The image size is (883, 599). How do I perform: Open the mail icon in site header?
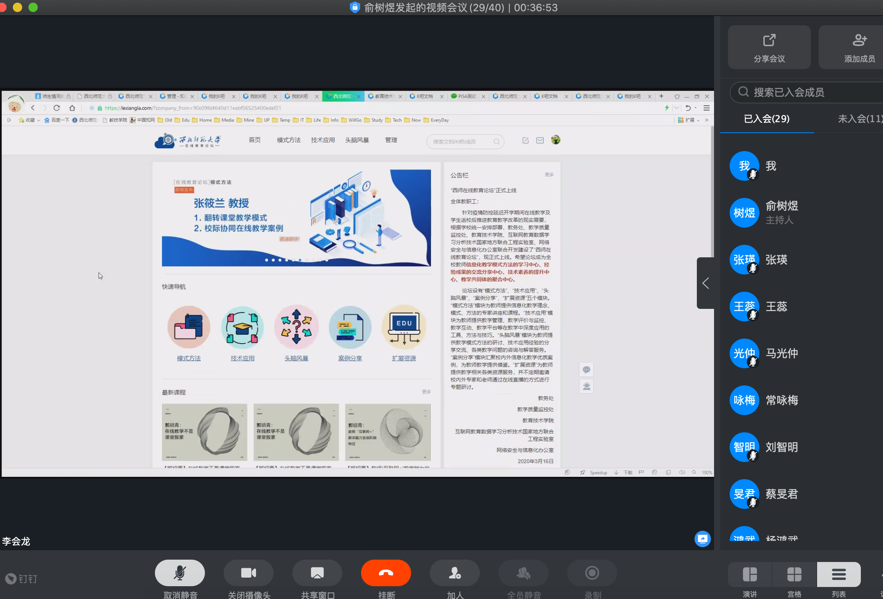540,140
